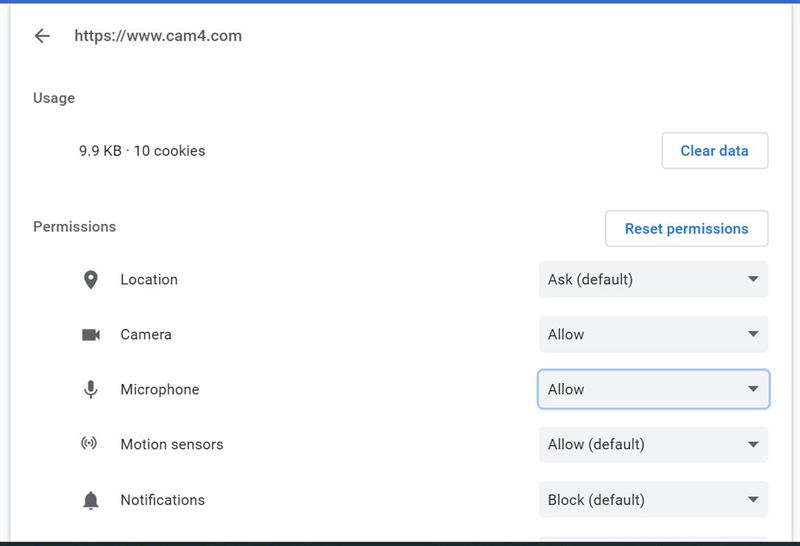
Task: Open the Camera permission dropdown
Action: tap(654, 334)
